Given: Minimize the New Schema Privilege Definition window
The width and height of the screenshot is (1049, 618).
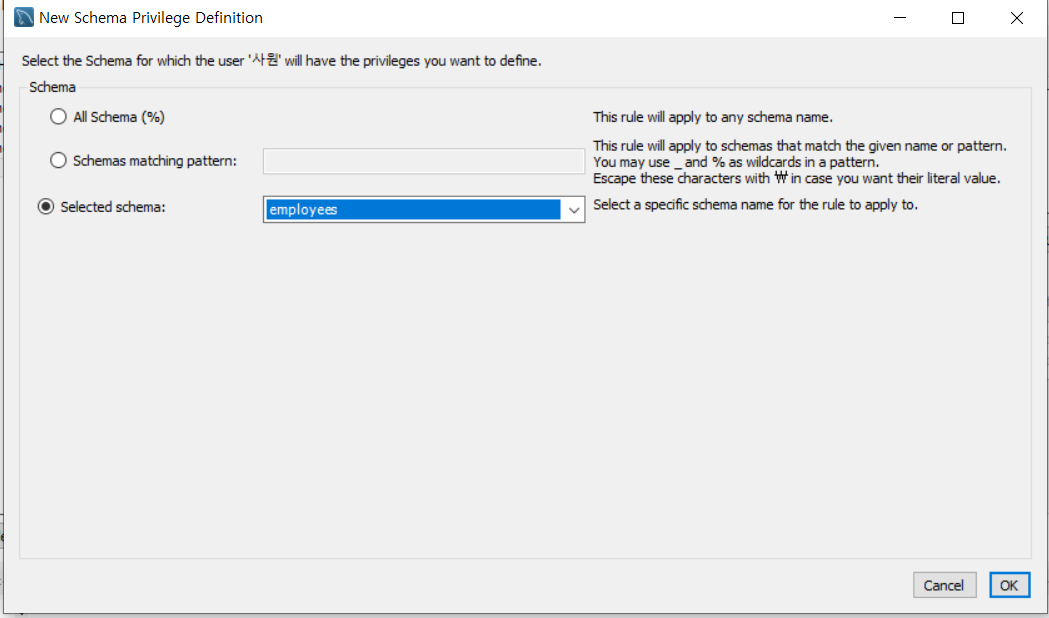Looking at the screenshot, I should point(900,18).
